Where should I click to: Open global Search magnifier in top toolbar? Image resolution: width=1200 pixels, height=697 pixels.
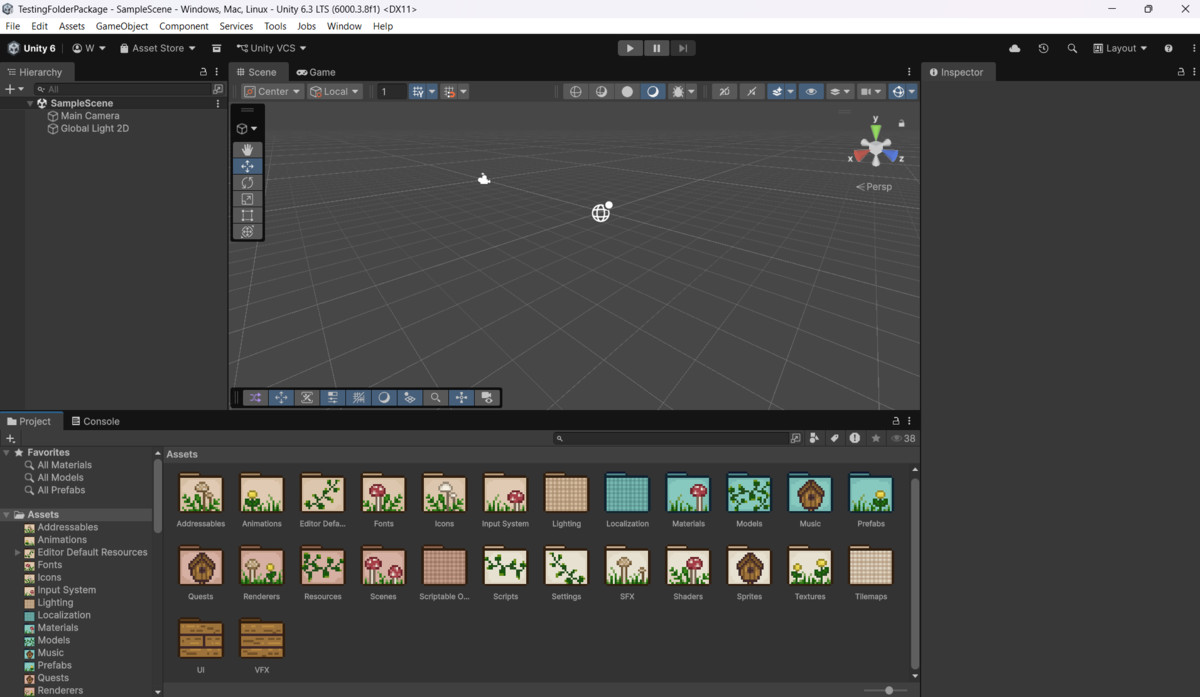(1072, 48)
